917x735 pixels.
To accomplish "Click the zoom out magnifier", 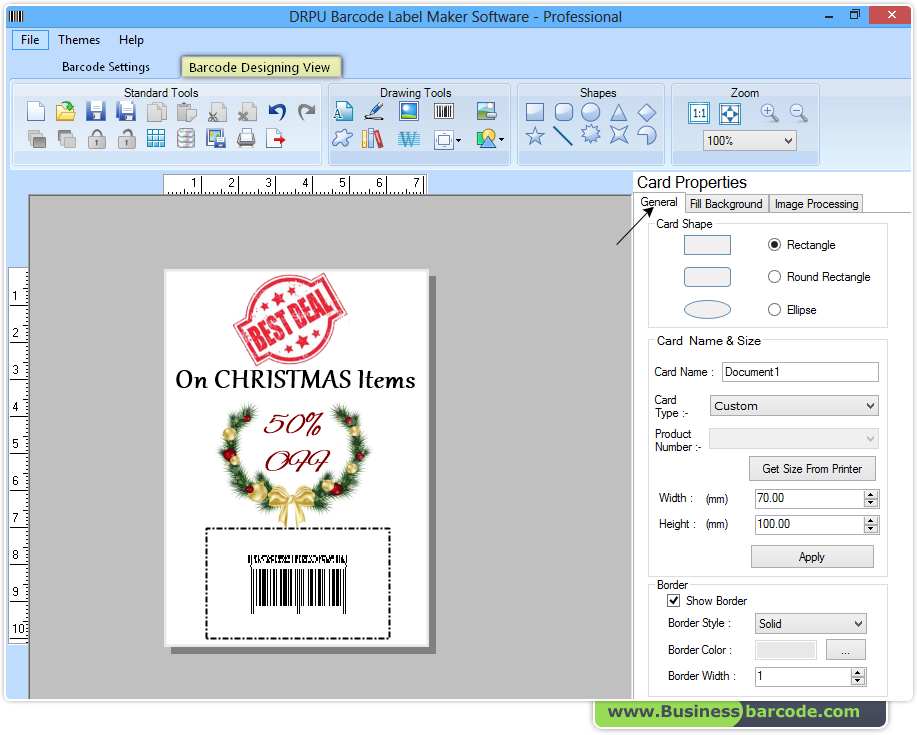I will coord(799,113).
